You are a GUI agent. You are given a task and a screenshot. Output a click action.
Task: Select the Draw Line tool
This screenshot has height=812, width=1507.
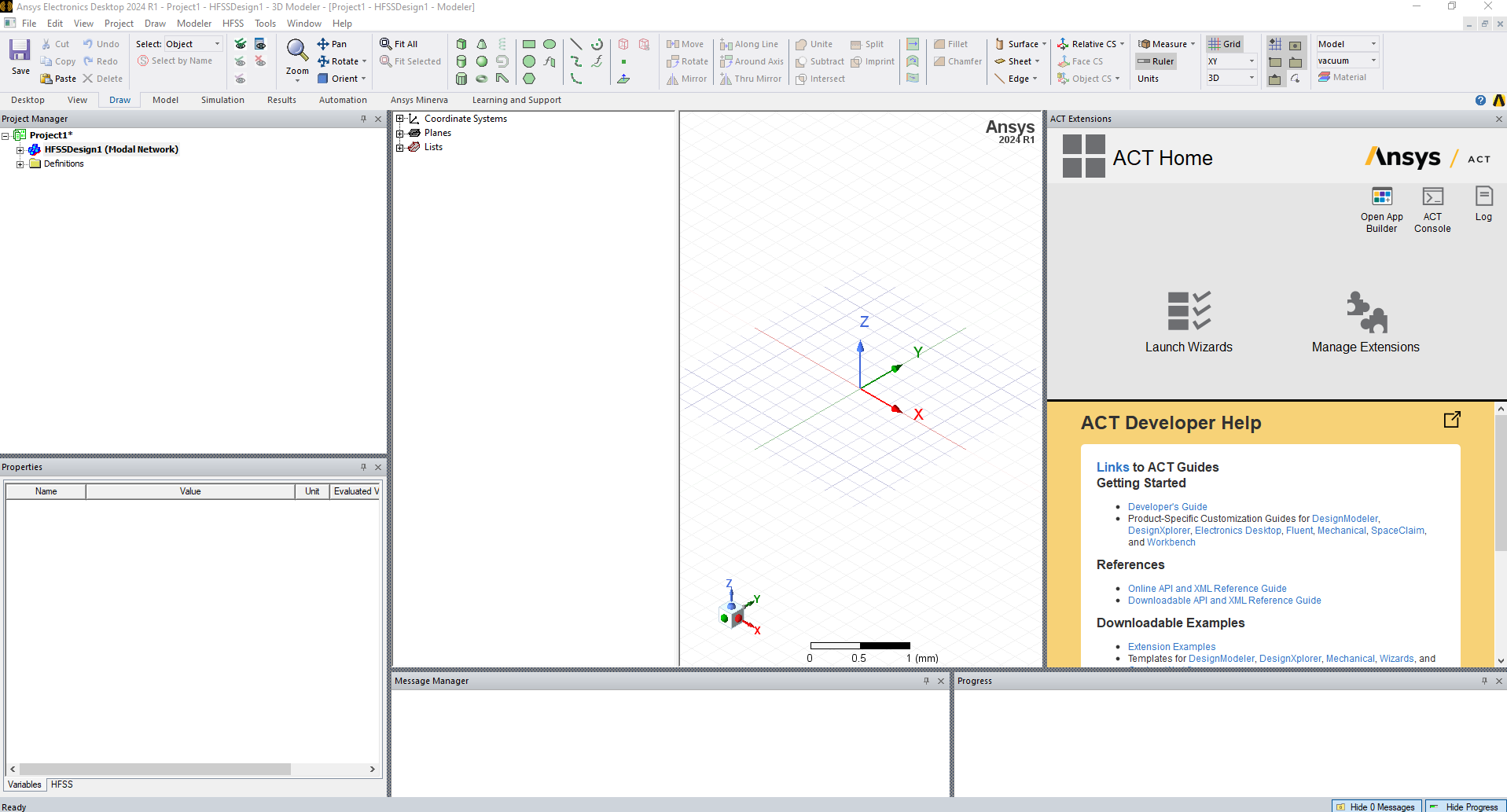576,44
